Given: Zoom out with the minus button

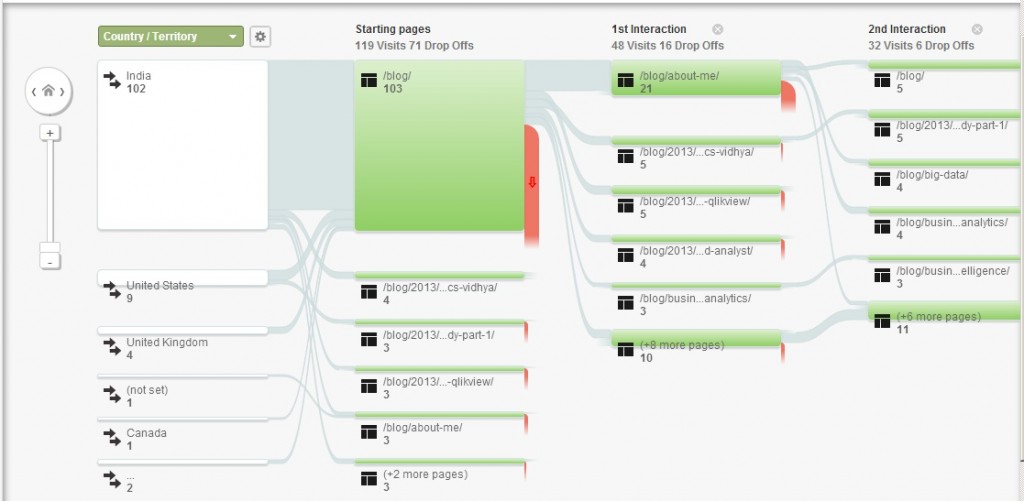Looking at the screenshot, I should pos(49,261).
